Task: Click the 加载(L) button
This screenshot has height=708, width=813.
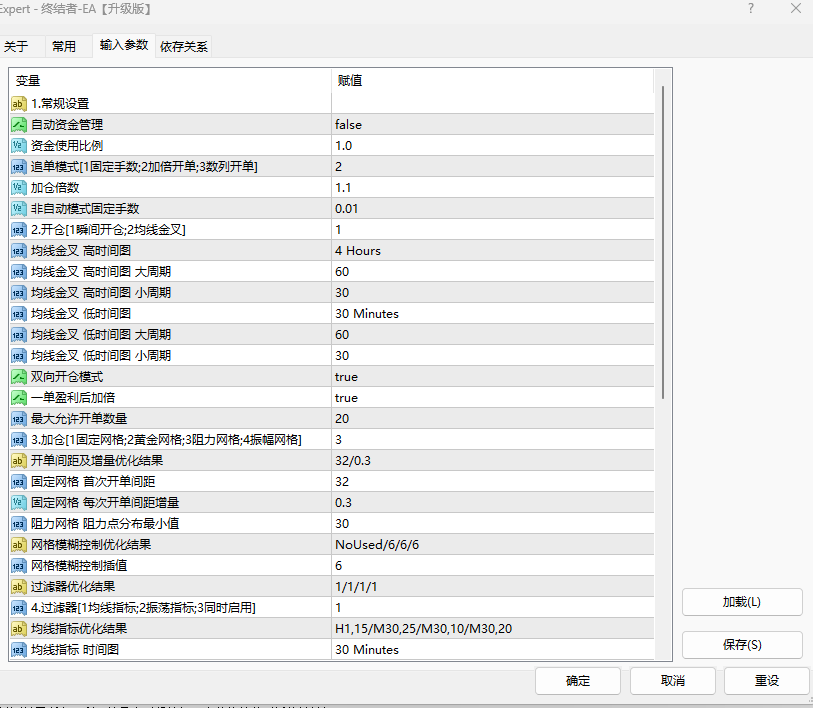Action: coord(742,601)
